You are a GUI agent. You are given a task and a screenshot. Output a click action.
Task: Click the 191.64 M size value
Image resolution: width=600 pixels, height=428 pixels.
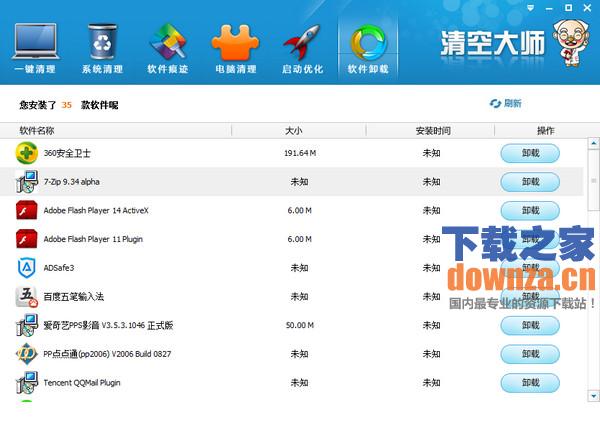300,153
